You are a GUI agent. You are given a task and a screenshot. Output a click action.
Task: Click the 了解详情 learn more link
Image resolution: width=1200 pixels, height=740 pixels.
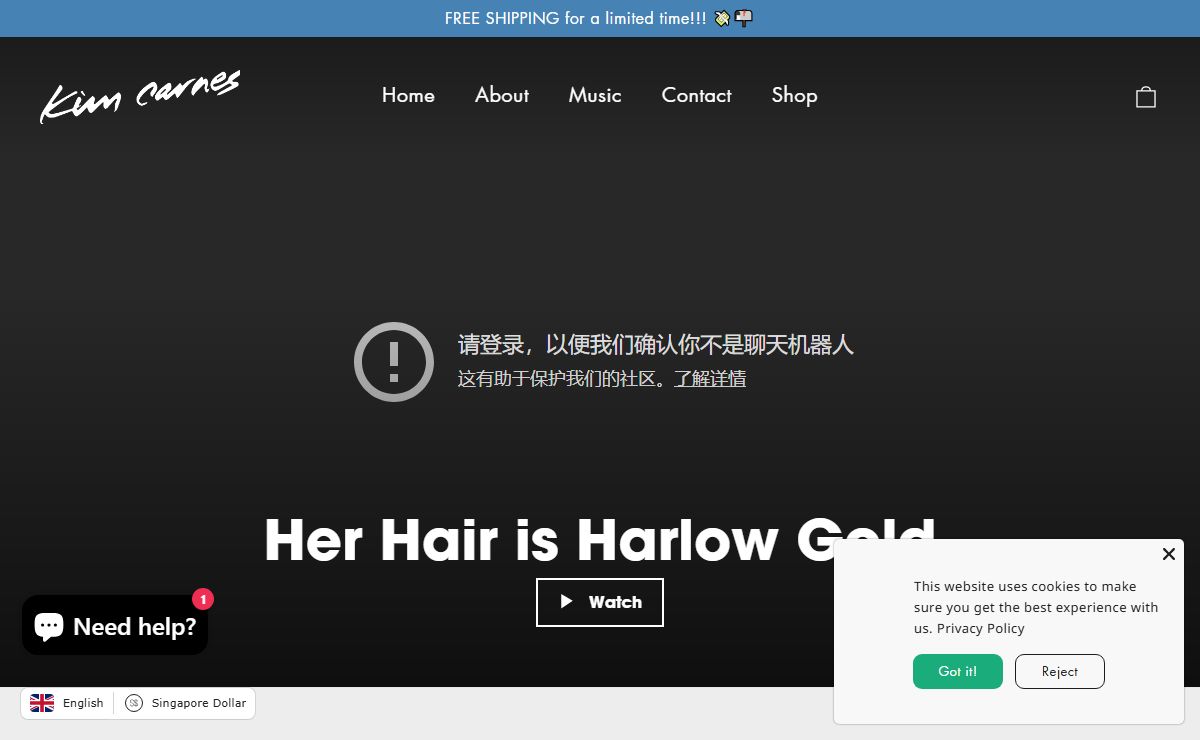coord(709,379)
